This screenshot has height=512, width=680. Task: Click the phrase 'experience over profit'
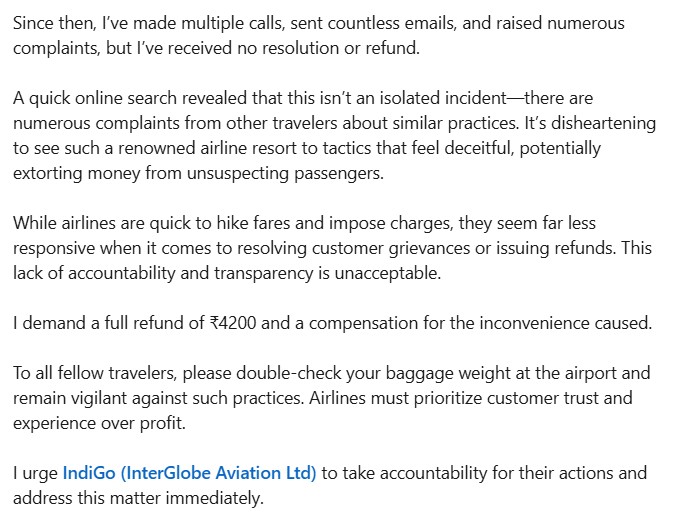coord(99,423)
